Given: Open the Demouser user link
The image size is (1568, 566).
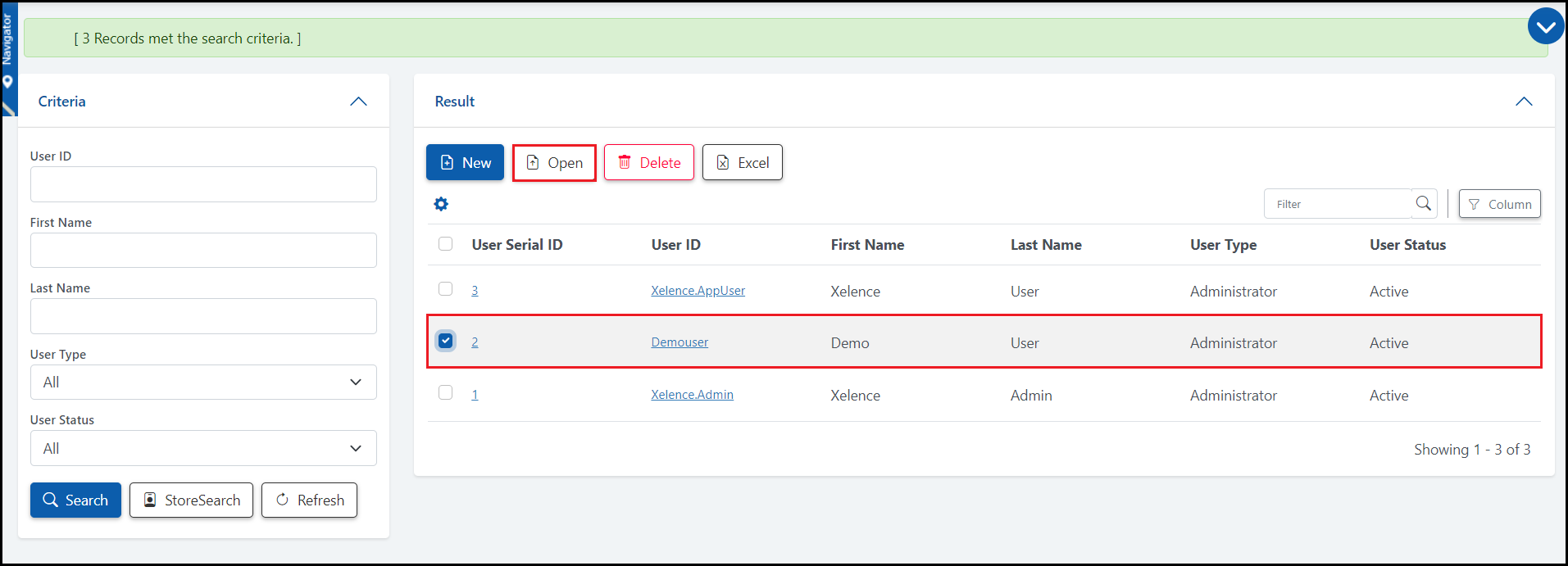Looking at the screenshot, I should [x=679, y=342].
